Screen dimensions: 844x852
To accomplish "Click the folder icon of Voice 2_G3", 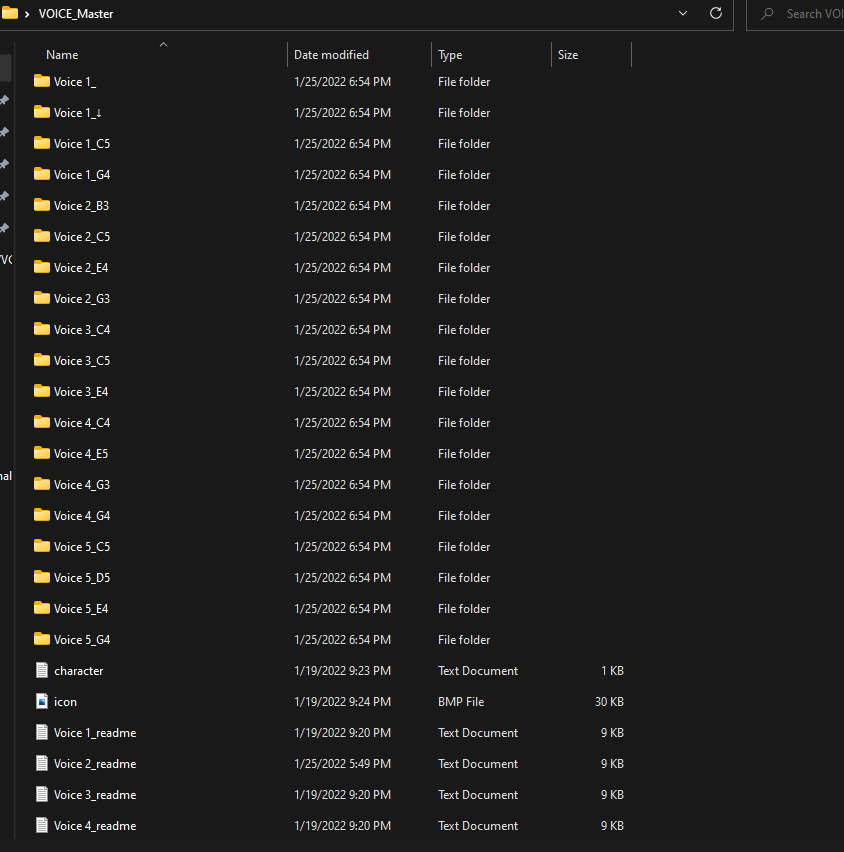I will [x=42, y=298].
